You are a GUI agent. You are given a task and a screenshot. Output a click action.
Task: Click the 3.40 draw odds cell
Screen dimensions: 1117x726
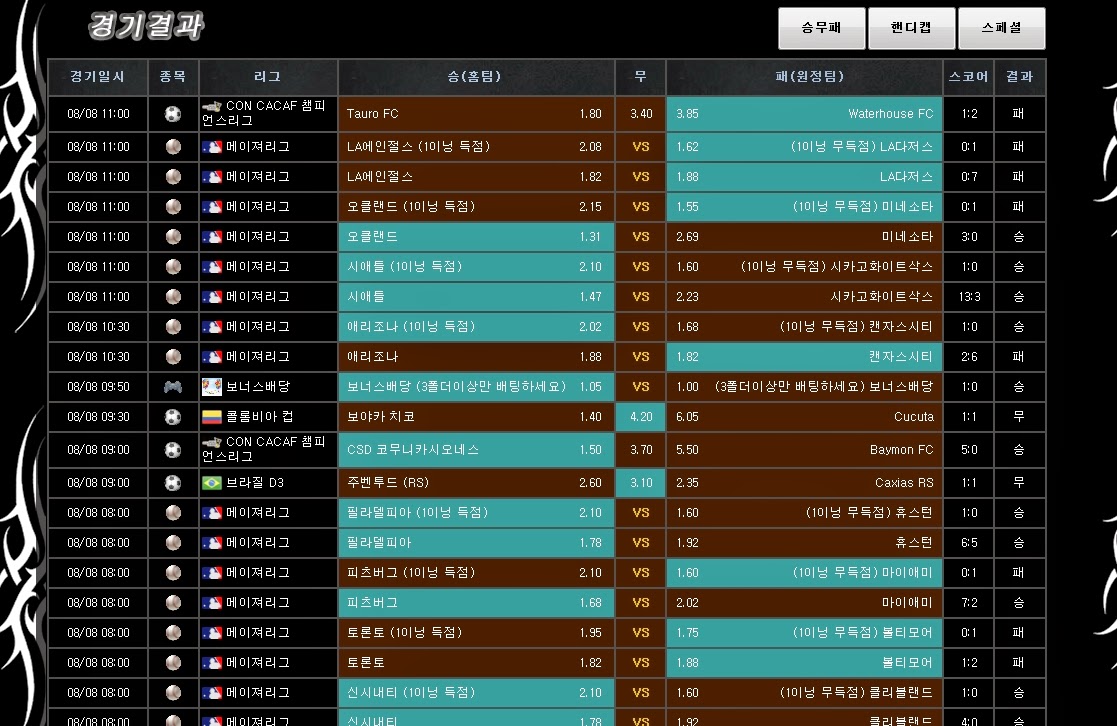(640, 114)
